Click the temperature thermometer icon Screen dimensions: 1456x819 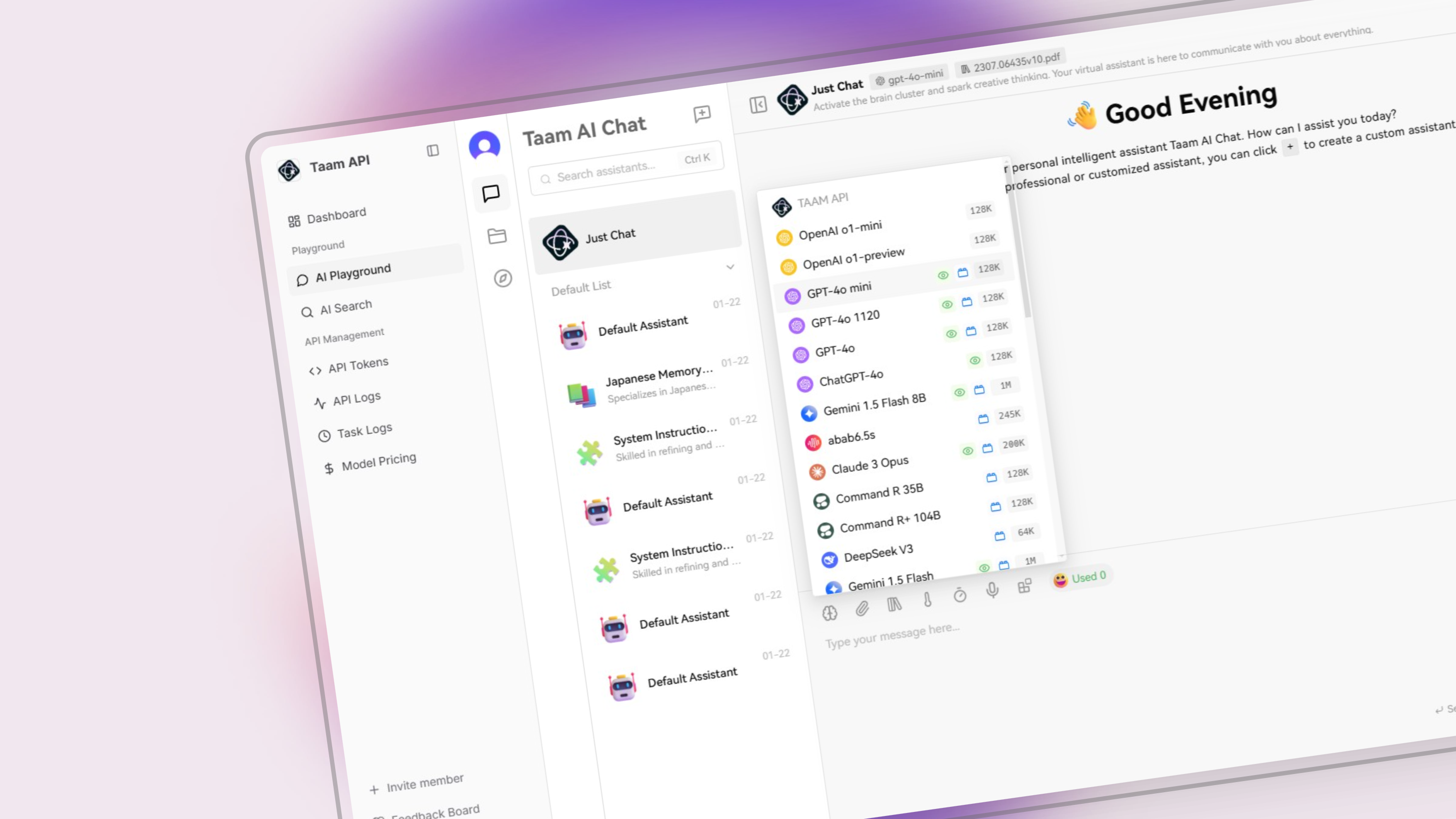[x=927, y=600]
